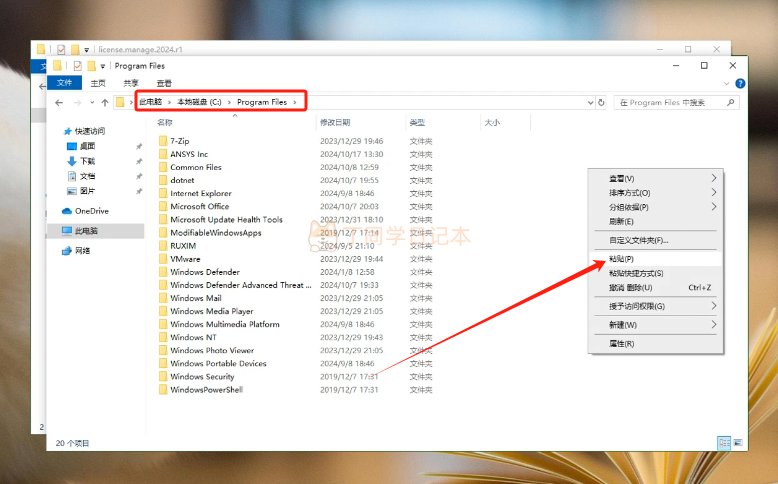Open OneDrive in the navigation pane
778x484 pixels.
[x=91, y=211]
